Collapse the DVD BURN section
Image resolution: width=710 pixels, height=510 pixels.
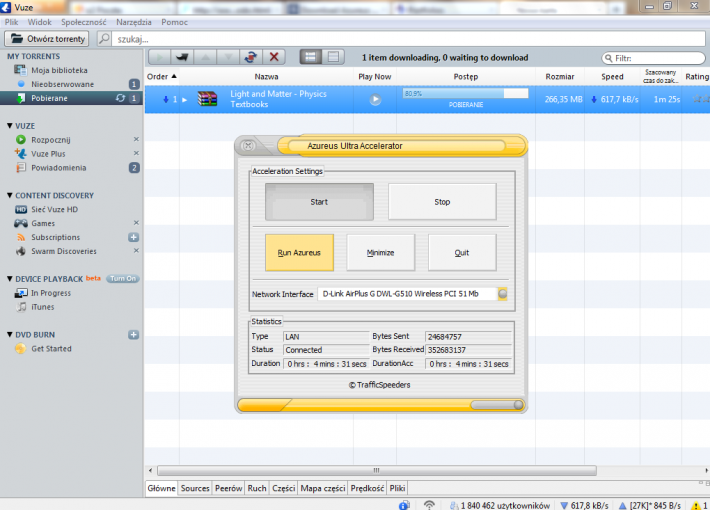tap(10, 335)
